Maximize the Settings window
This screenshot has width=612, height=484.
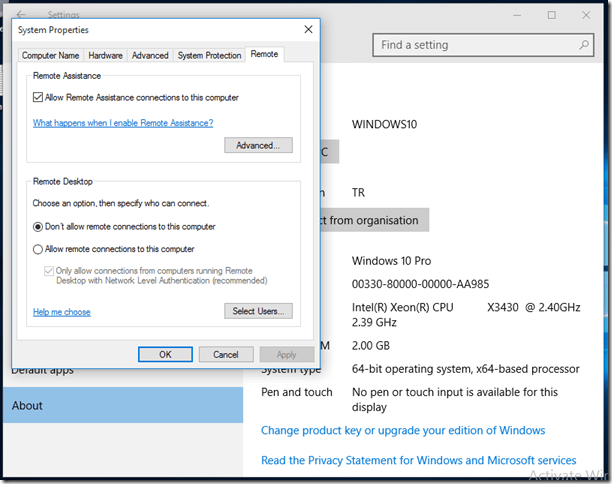click(x=551, y=15)
